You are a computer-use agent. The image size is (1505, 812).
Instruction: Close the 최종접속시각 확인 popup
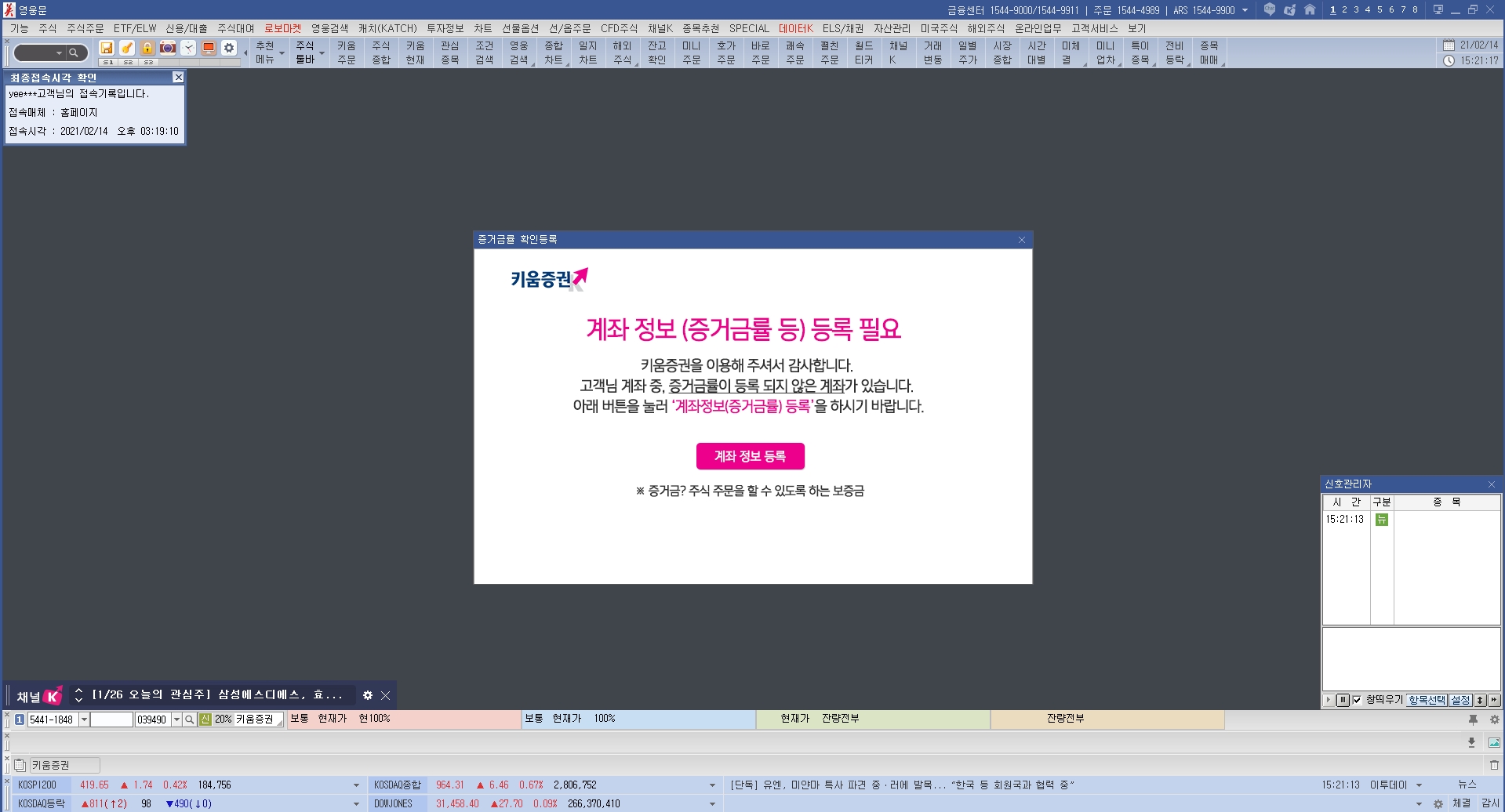[x=178, y=77]
